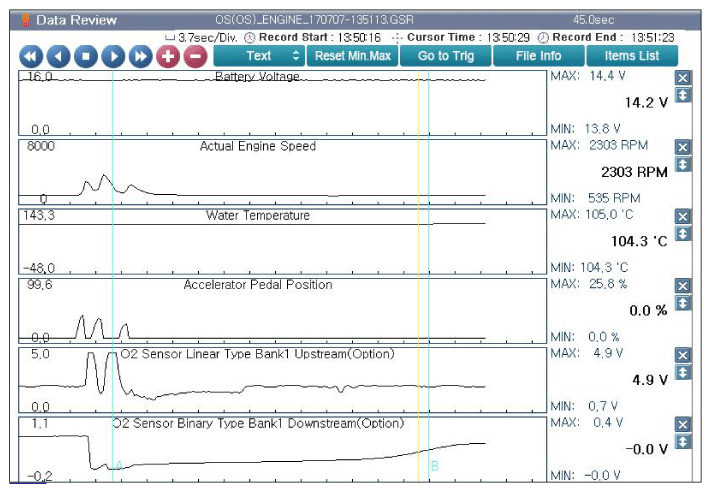
Task: Click the fast rewind playback button
Action: pos(31,56)
